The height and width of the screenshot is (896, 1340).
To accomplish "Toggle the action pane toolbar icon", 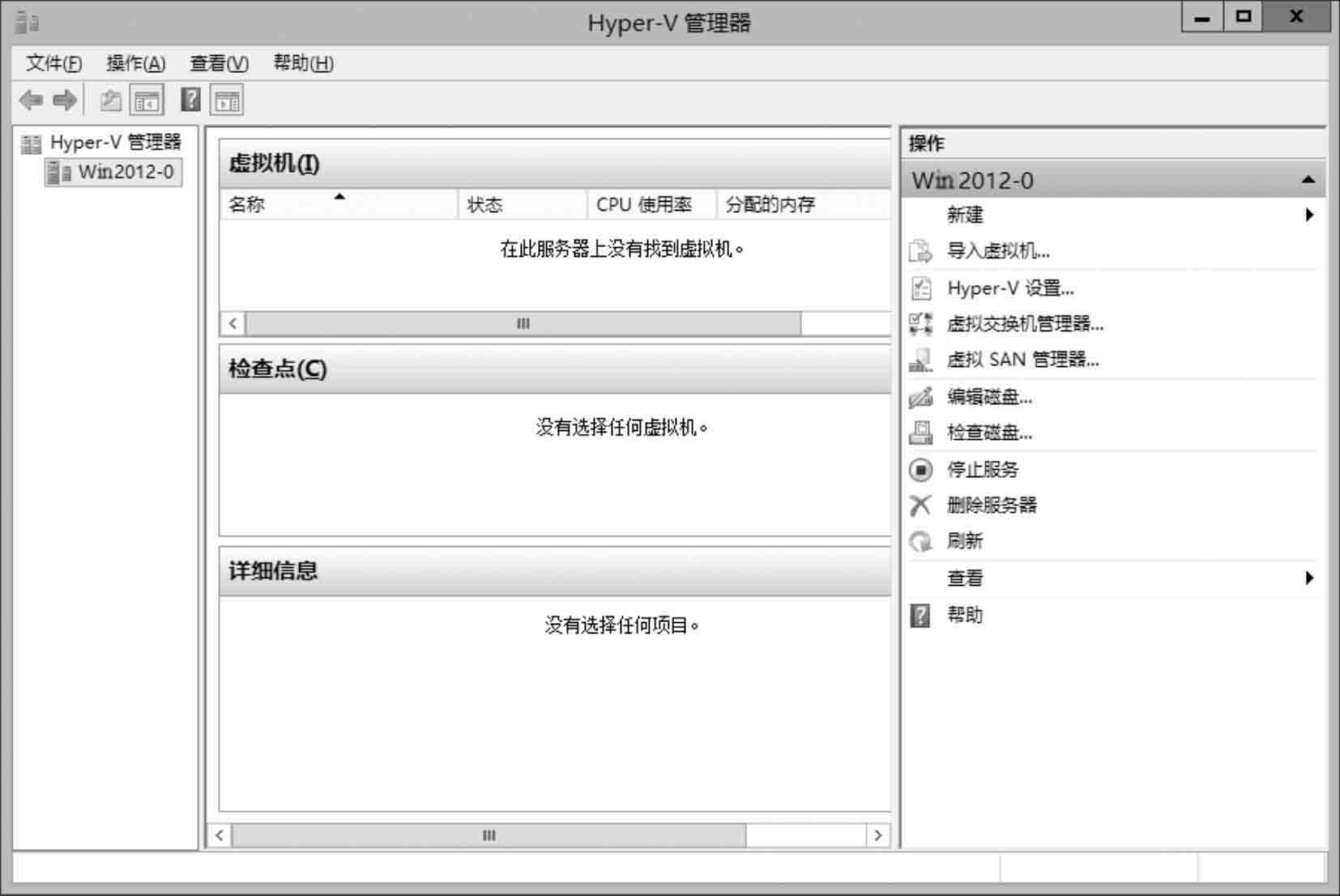I will pyautogui.click(x=227, y=100).
